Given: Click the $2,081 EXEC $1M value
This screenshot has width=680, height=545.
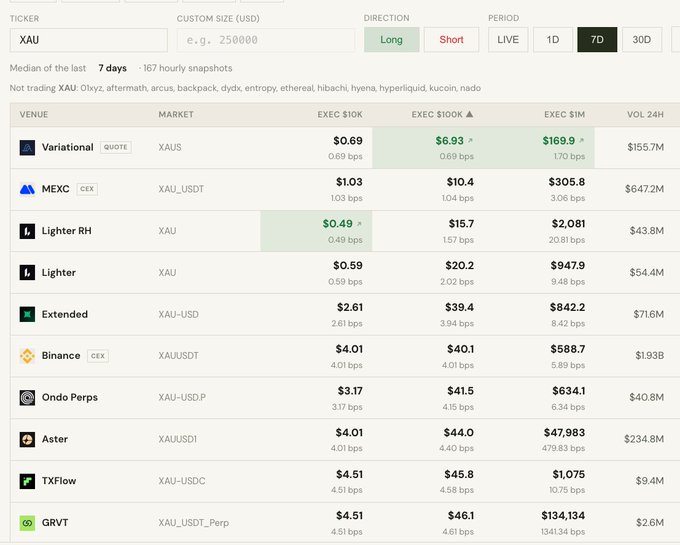Looking at the screenshot, I should (569, 224).
